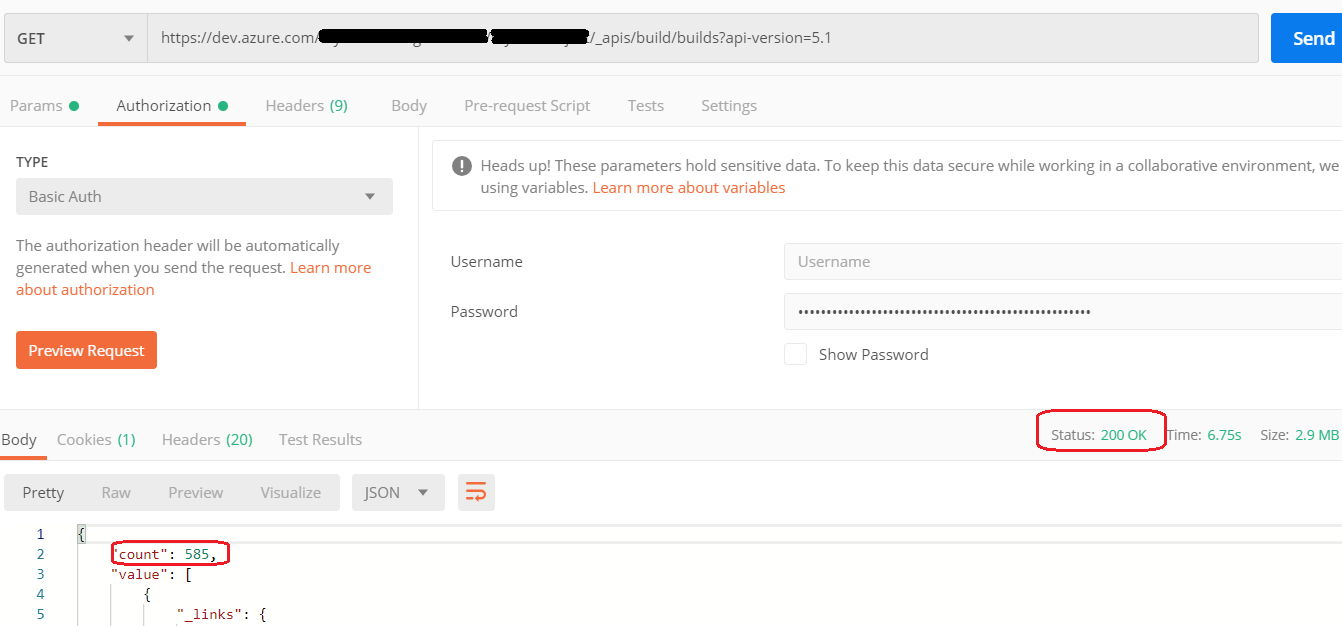Switch response view to Raw
The height and width of the screenshot is (626, 1342).
point(116,492)
